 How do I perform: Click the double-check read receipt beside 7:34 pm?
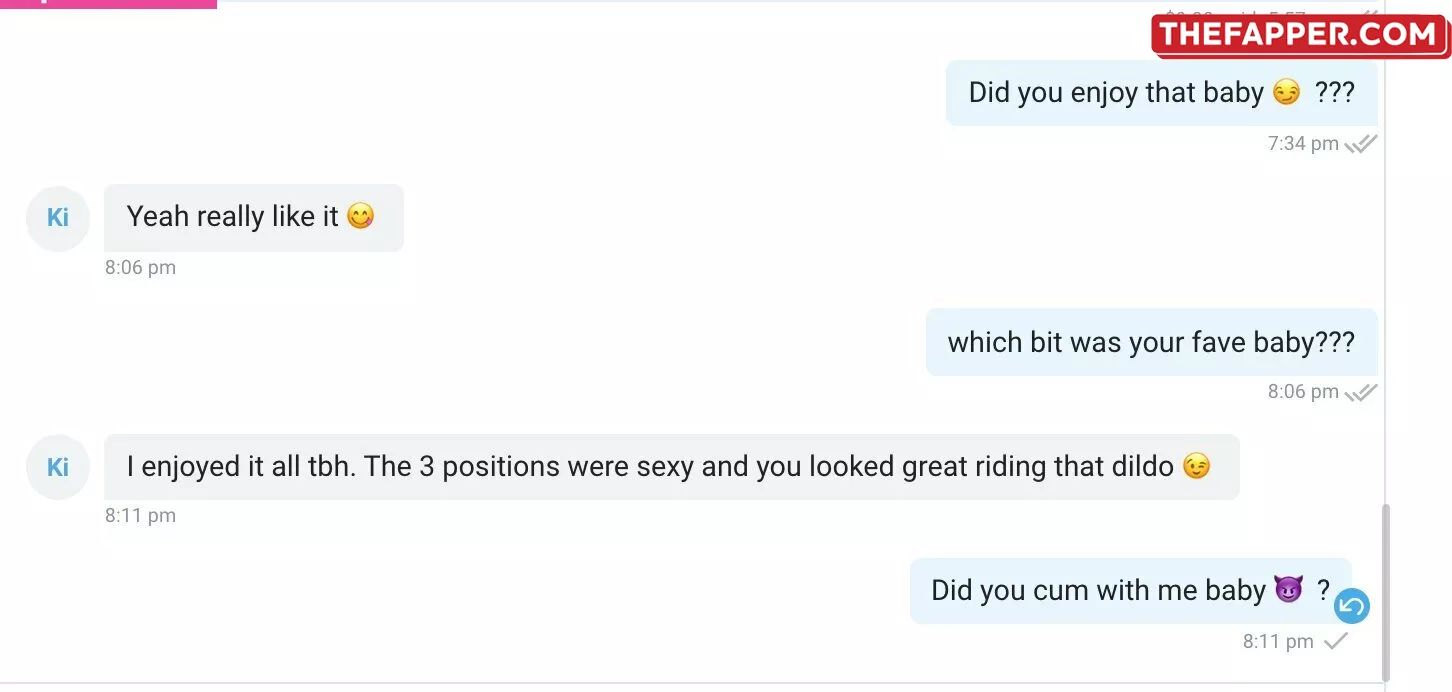pyautogui.click(x=1361, y=144)
